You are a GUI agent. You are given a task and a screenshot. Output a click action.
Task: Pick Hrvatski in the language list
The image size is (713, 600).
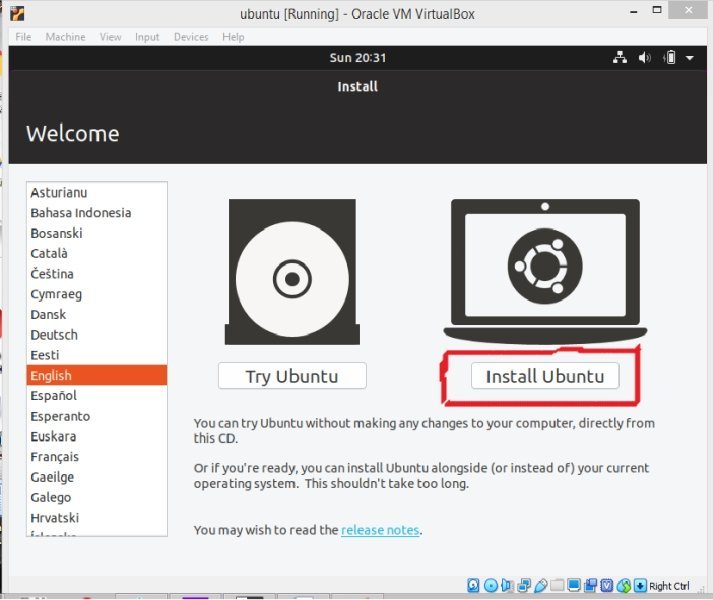coord(97,518)
